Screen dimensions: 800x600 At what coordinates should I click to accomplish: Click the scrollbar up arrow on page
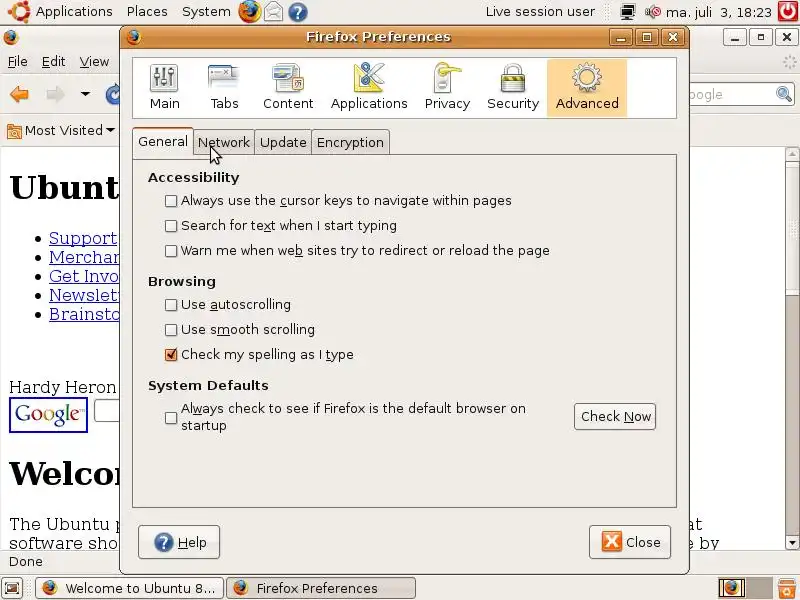click(792, 154)
